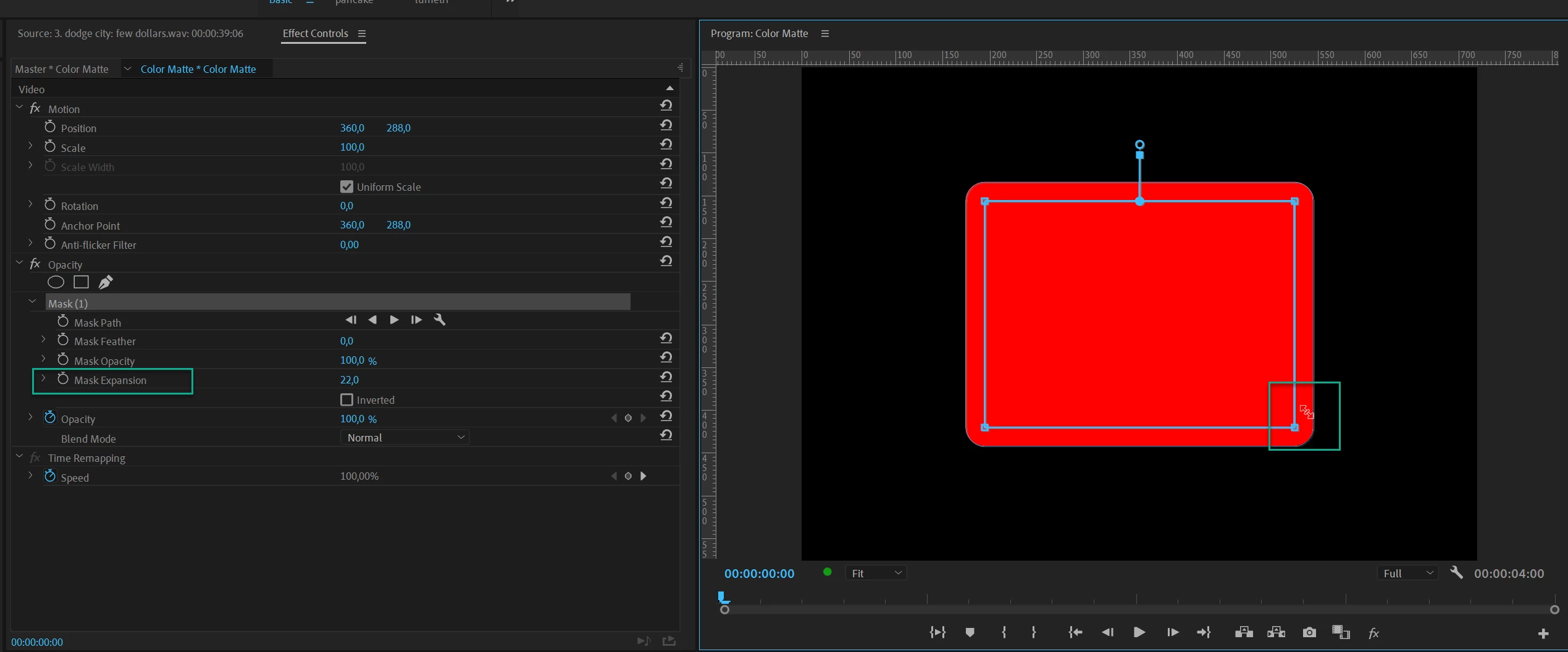Screen dimensions: 1568x652
Task: Click the Mask Opacity value 100,0 %
Action: 358,361
